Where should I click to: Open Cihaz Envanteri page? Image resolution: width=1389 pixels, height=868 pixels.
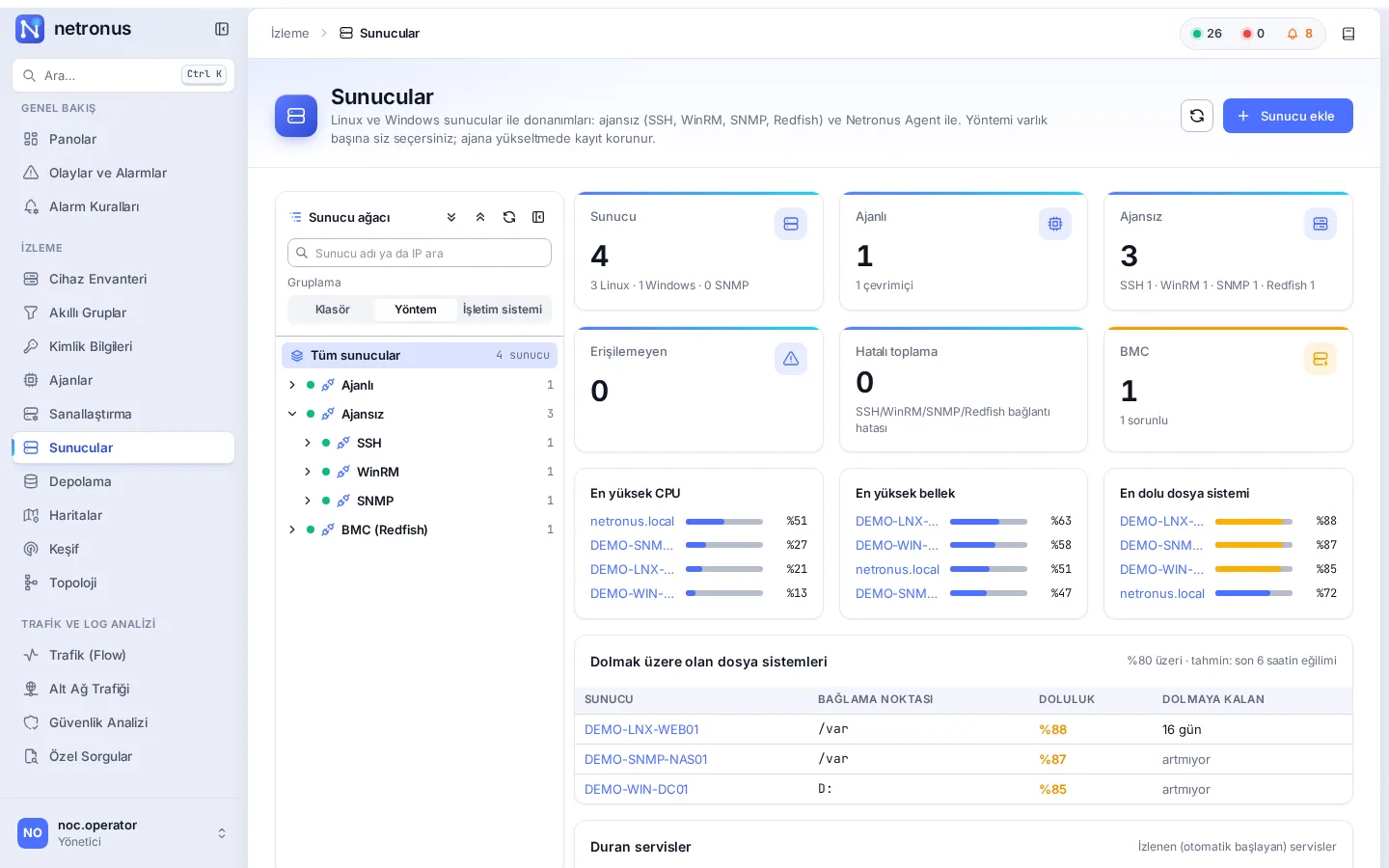coord(123,279)
